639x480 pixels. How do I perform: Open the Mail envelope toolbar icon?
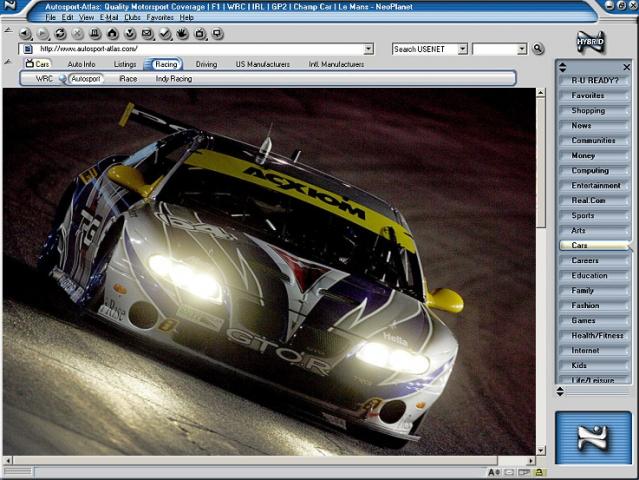(147, 33)
